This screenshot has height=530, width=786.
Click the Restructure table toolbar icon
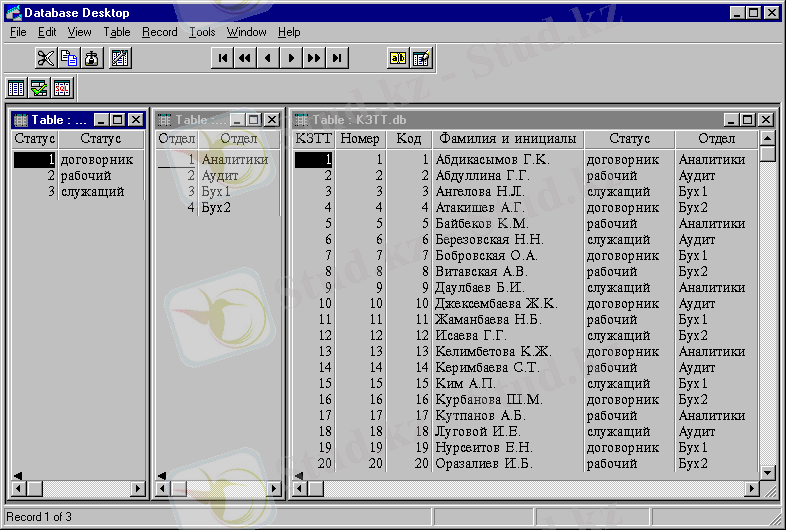pyautogui.click(x=120, y=58)
